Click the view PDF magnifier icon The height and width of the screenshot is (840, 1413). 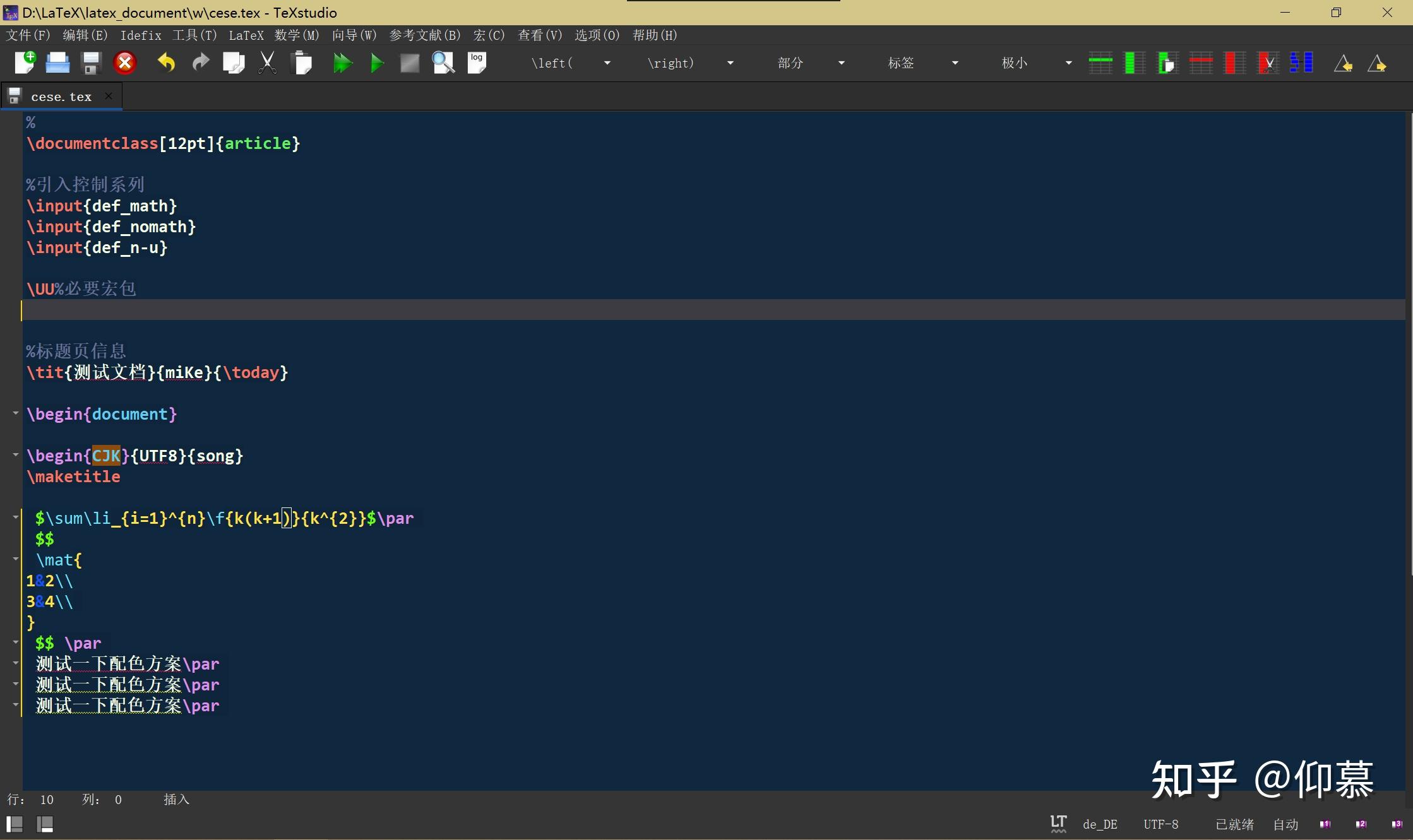[x=443, y=62]
